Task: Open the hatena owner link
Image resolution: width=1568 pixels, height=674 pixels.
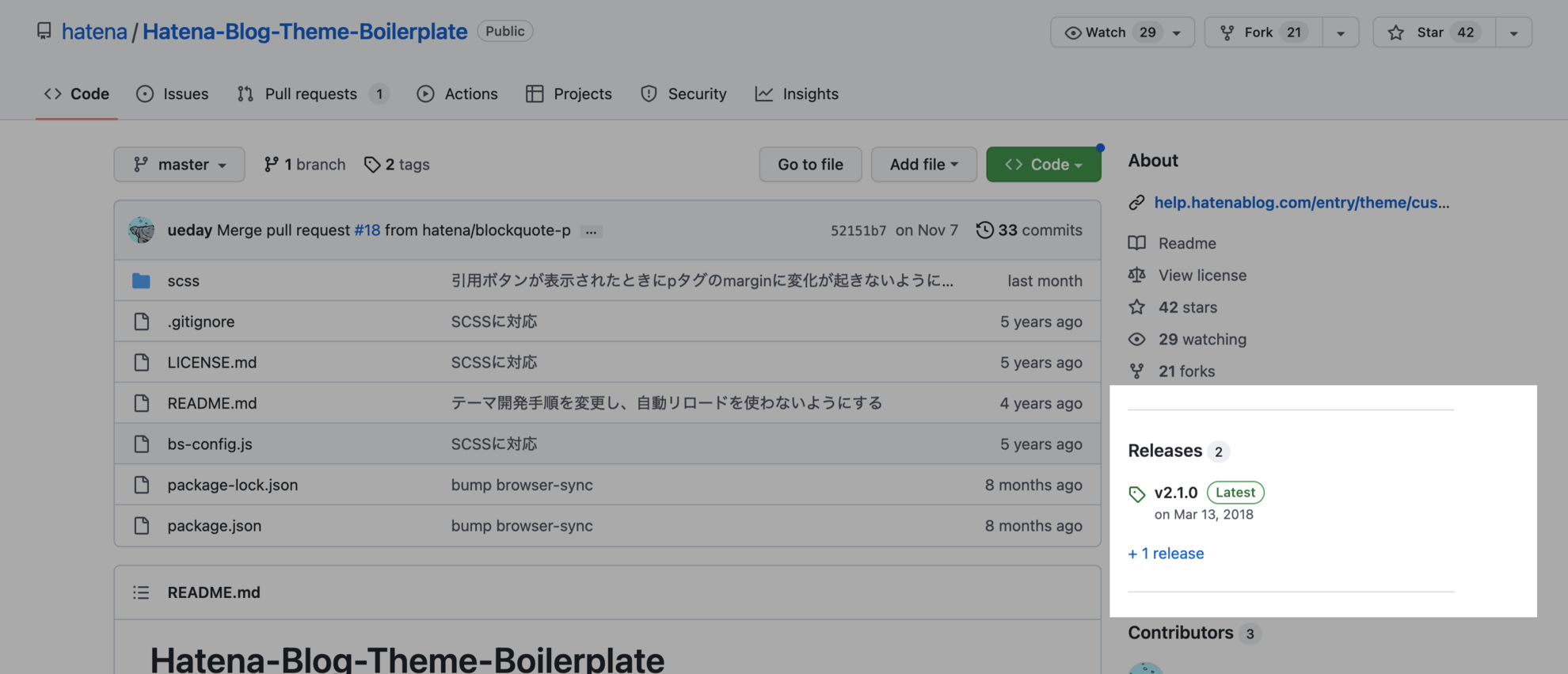Action: pyautogui.click(x=94, y=31)
